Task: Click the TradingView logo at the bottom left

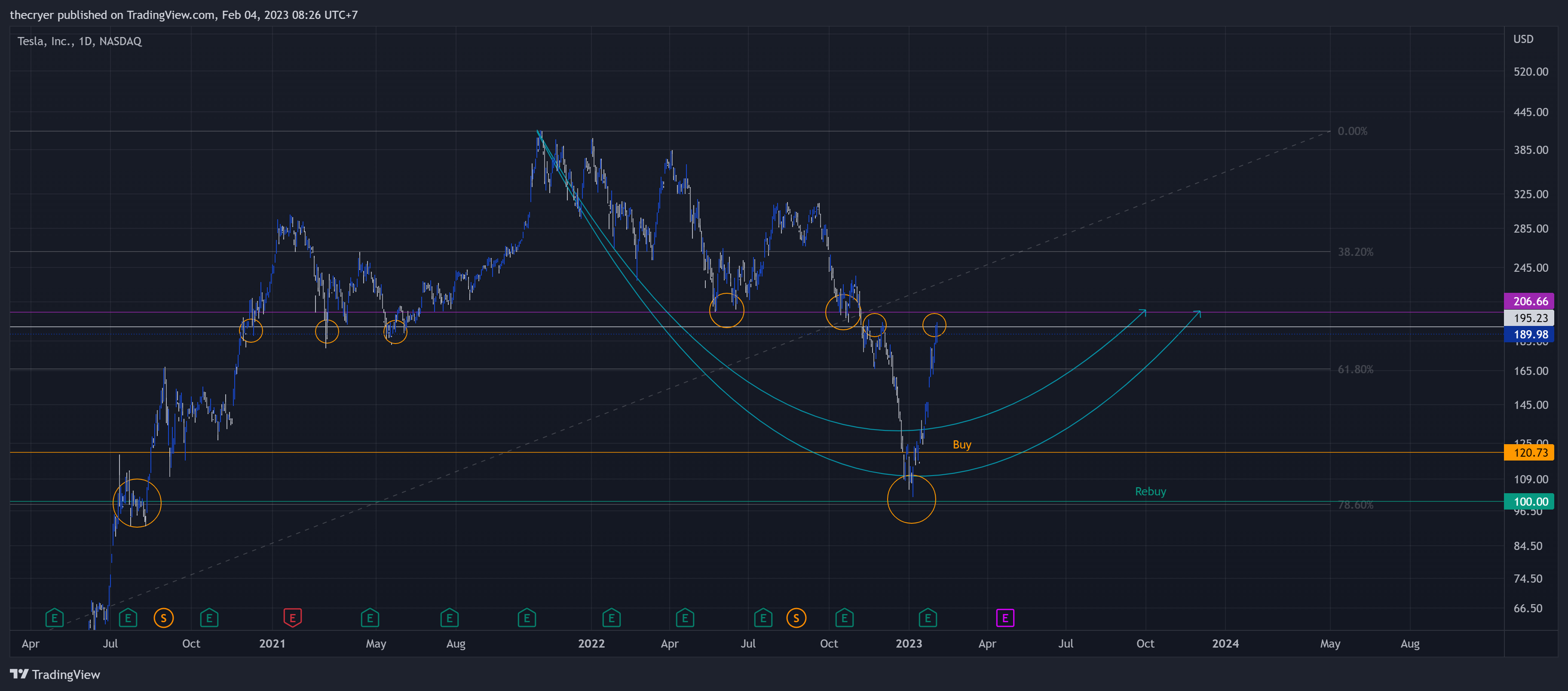Action: pos(55,674)
